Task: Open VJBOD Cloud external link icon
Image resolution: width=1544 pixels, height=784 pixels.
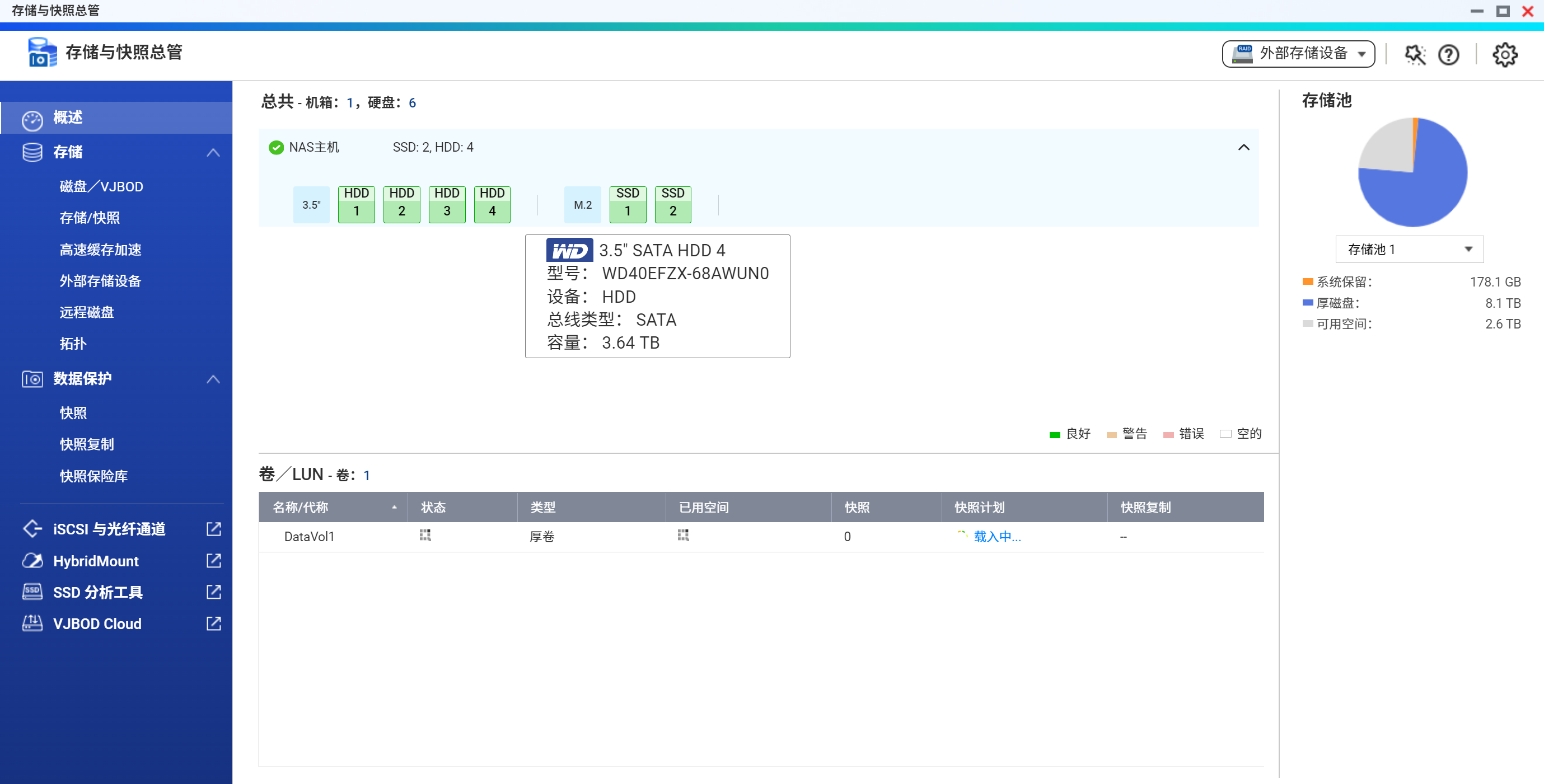Action: pos(213,623)
